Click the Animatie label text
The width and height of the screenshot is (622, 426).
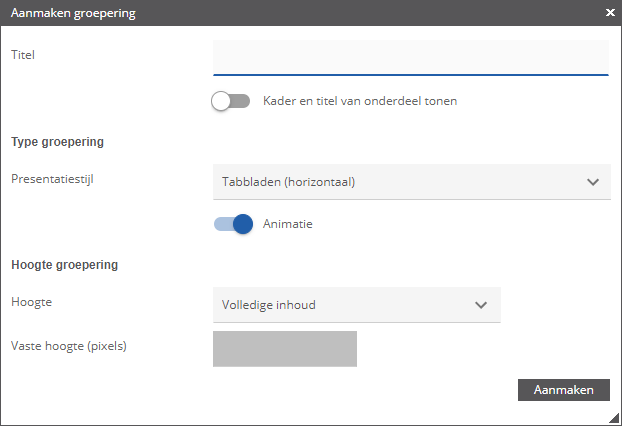288,224
